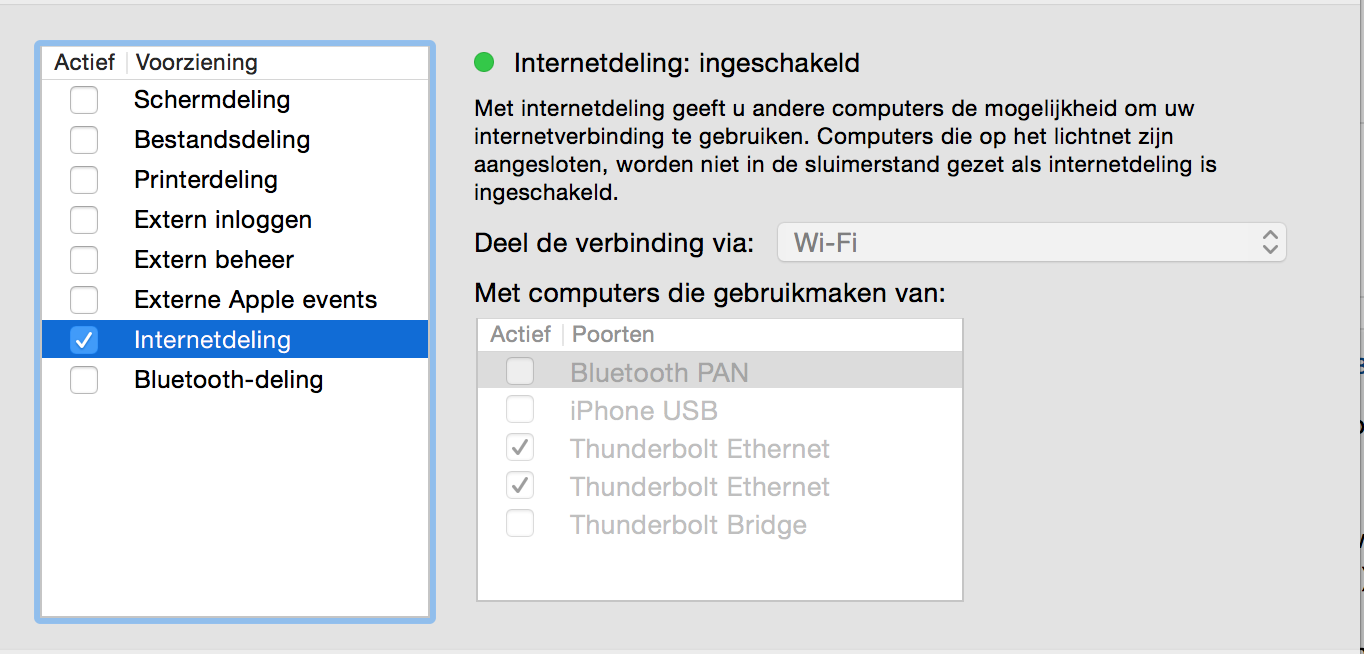Toggle the Externe Apple events checkbox
The image size is (1364, 654).
point(84,300)
